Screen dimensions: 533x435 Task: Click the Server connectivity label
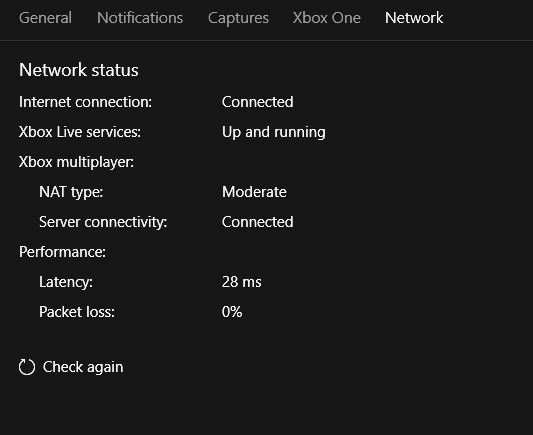point(103,222)
